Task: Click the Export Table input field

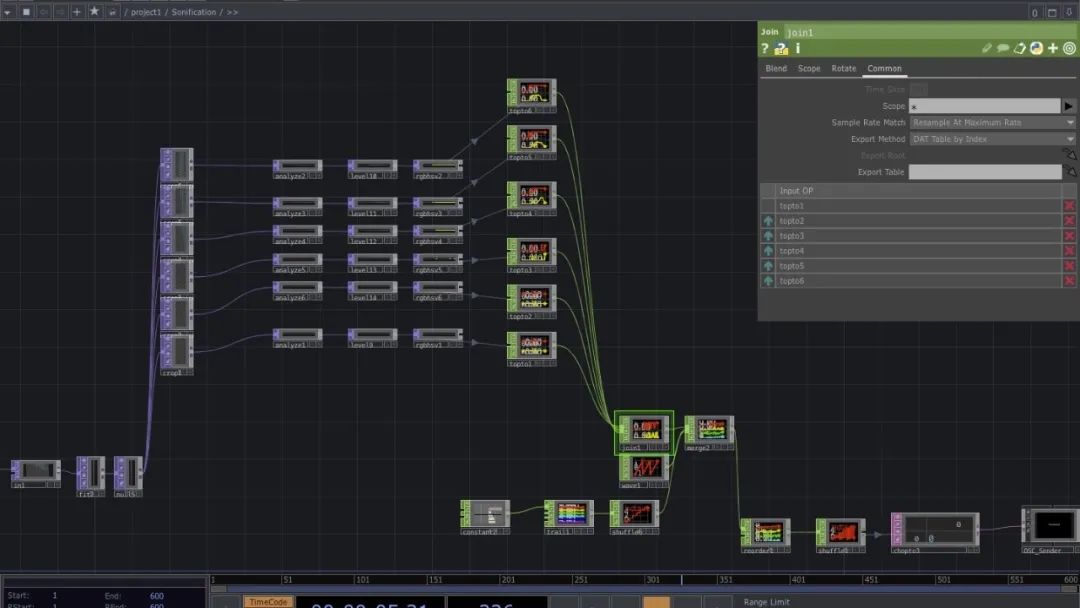Action: click(x=984, y=172)
